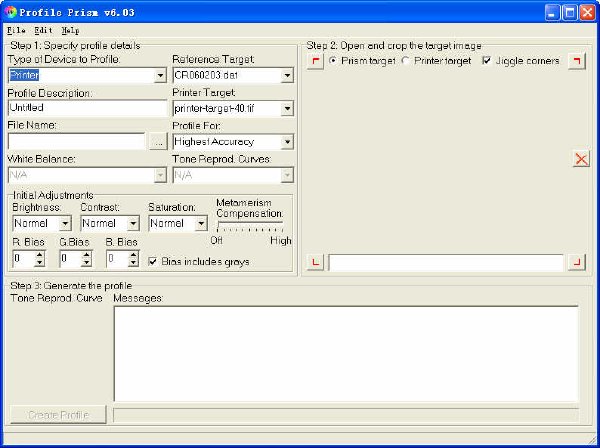The width and height of the screenshot is (600, 448).
Task: Click the File Name browse button
Action: (x=158, y=142)
